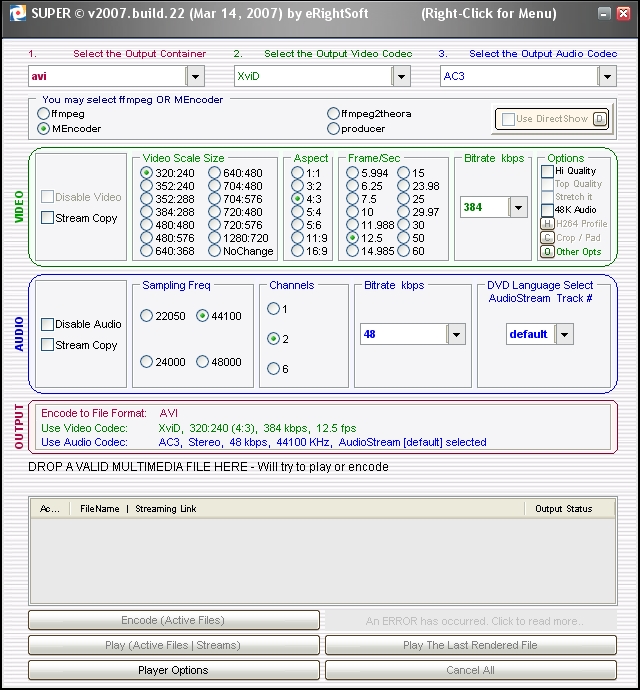Open Player Options
This screenshot has width=640, height=690.
(x=173, y=670)
